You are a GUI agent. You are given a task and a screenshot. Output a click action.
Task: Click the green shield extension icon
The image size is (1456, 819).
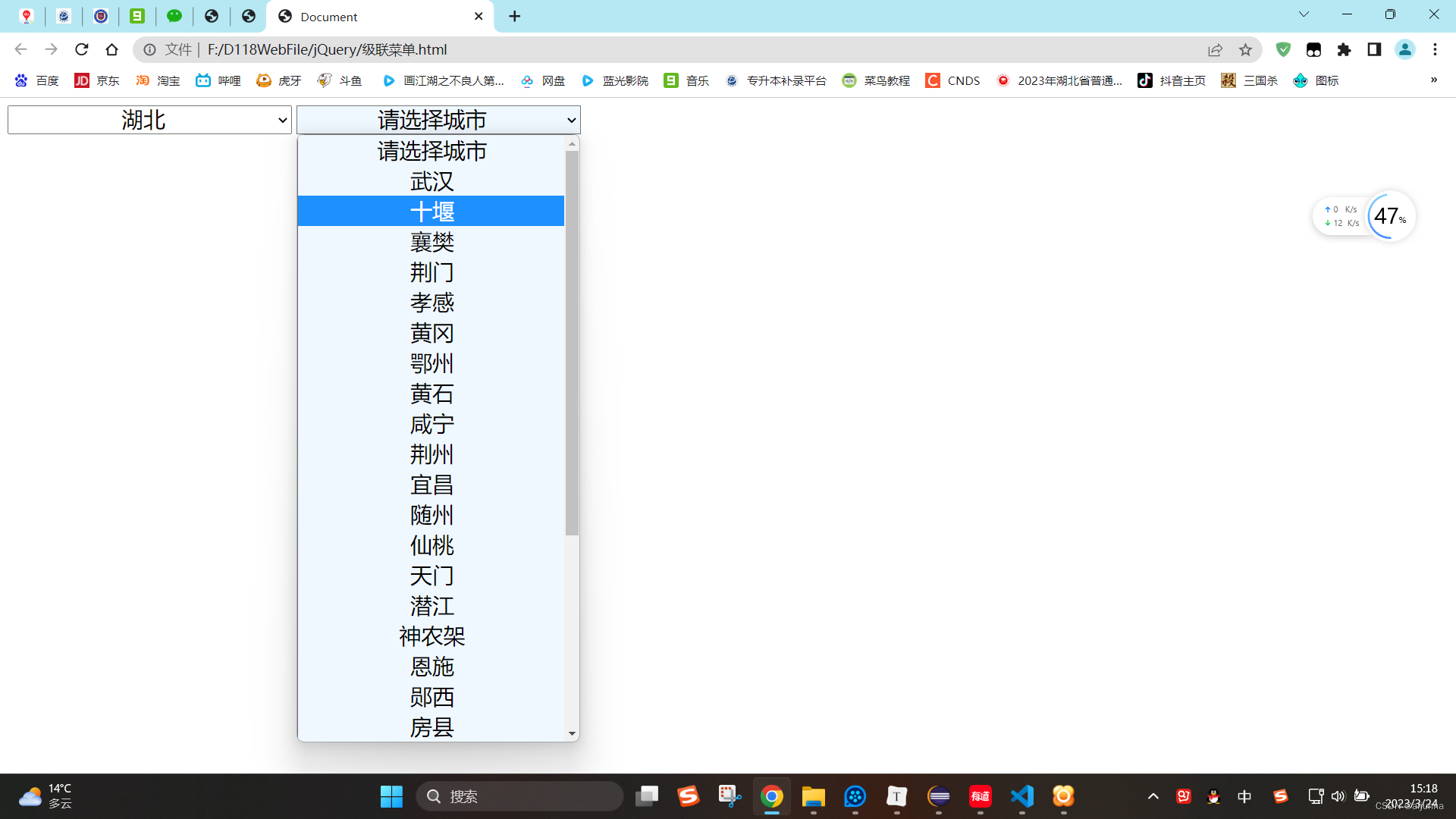pos(1283,49)
